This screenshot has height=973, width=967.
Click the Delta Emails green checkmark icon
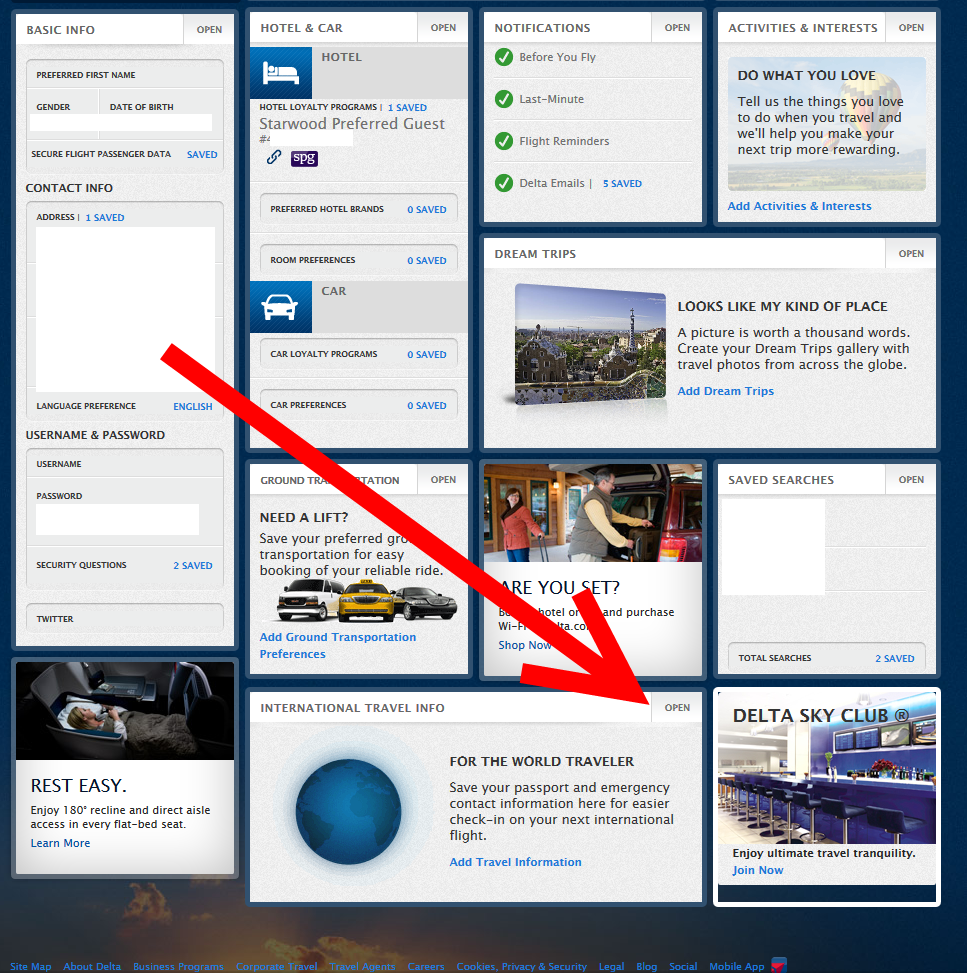pos(504,183)
